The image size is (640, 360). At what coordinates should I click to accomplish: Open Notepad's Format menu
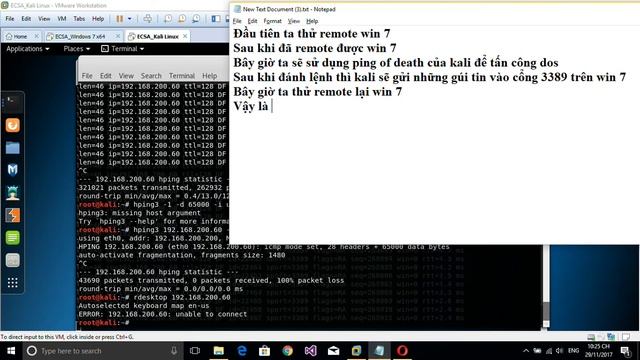[x=272, y=21]
